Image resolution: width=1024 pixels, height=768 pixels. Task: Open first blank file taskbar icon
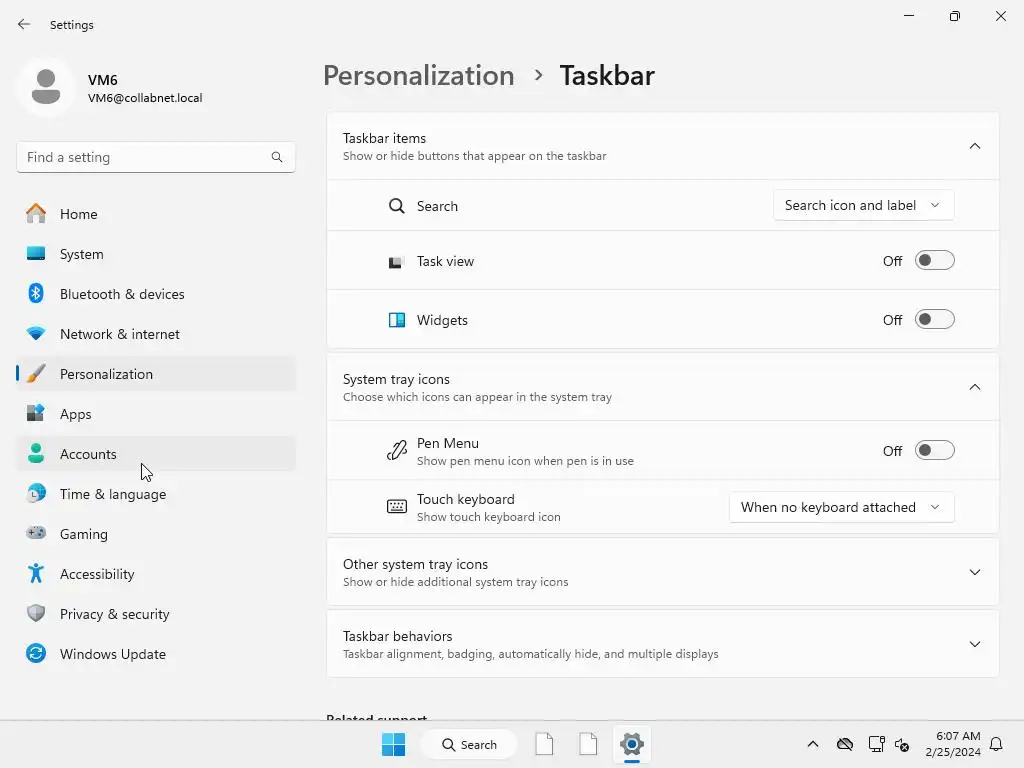point(544,744)
